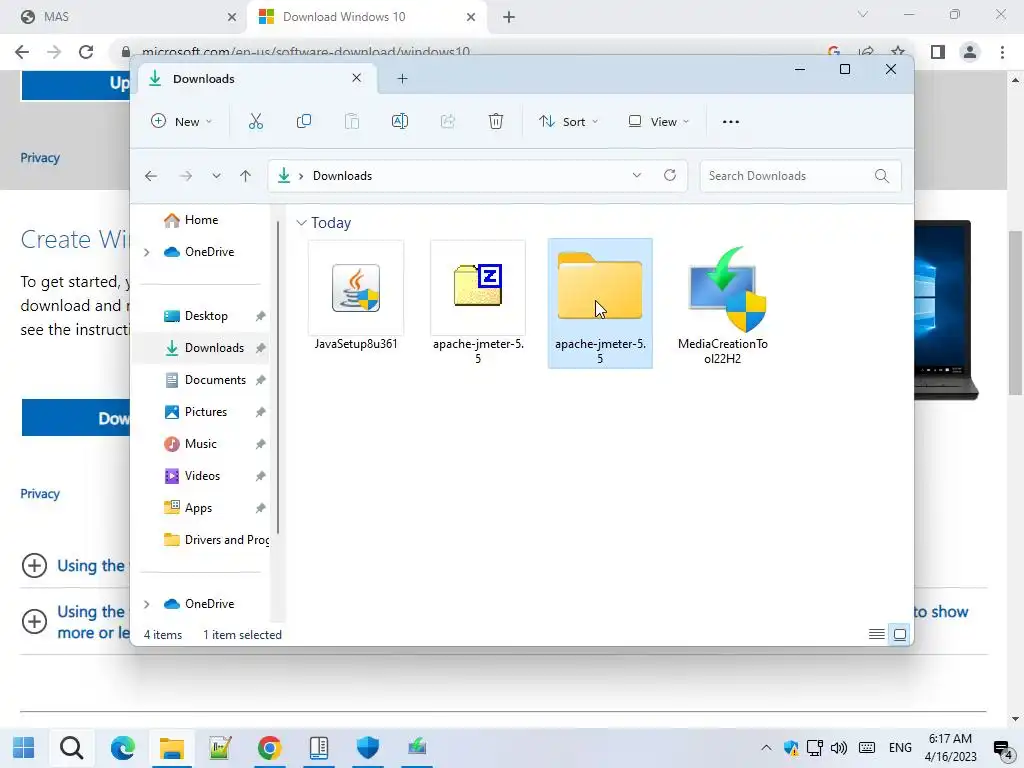Go to Home in navigation pane

[201, 220]
